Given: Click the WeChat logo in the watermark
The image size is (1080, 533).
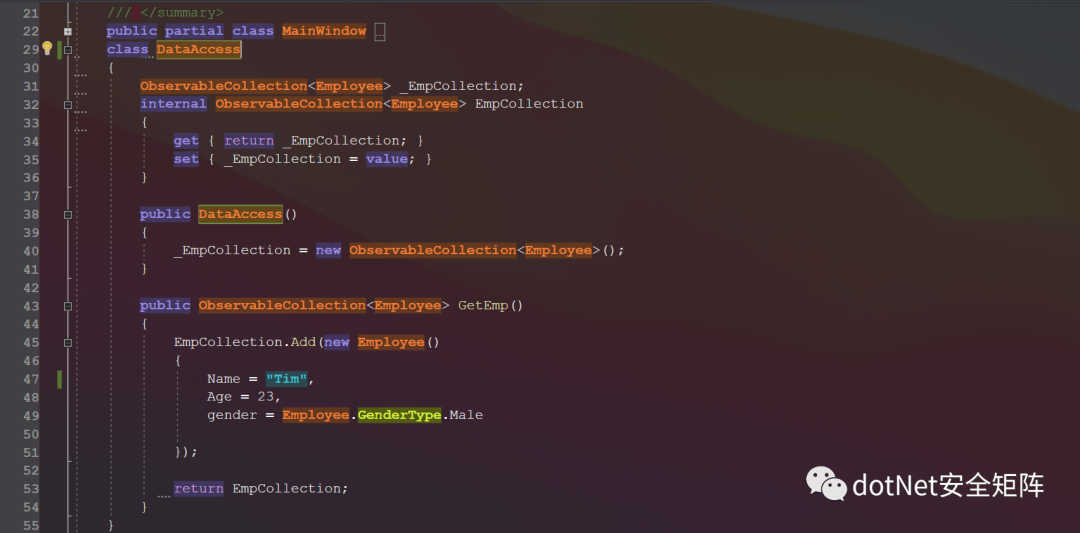Looking at the screenshot, I should 827,484.
